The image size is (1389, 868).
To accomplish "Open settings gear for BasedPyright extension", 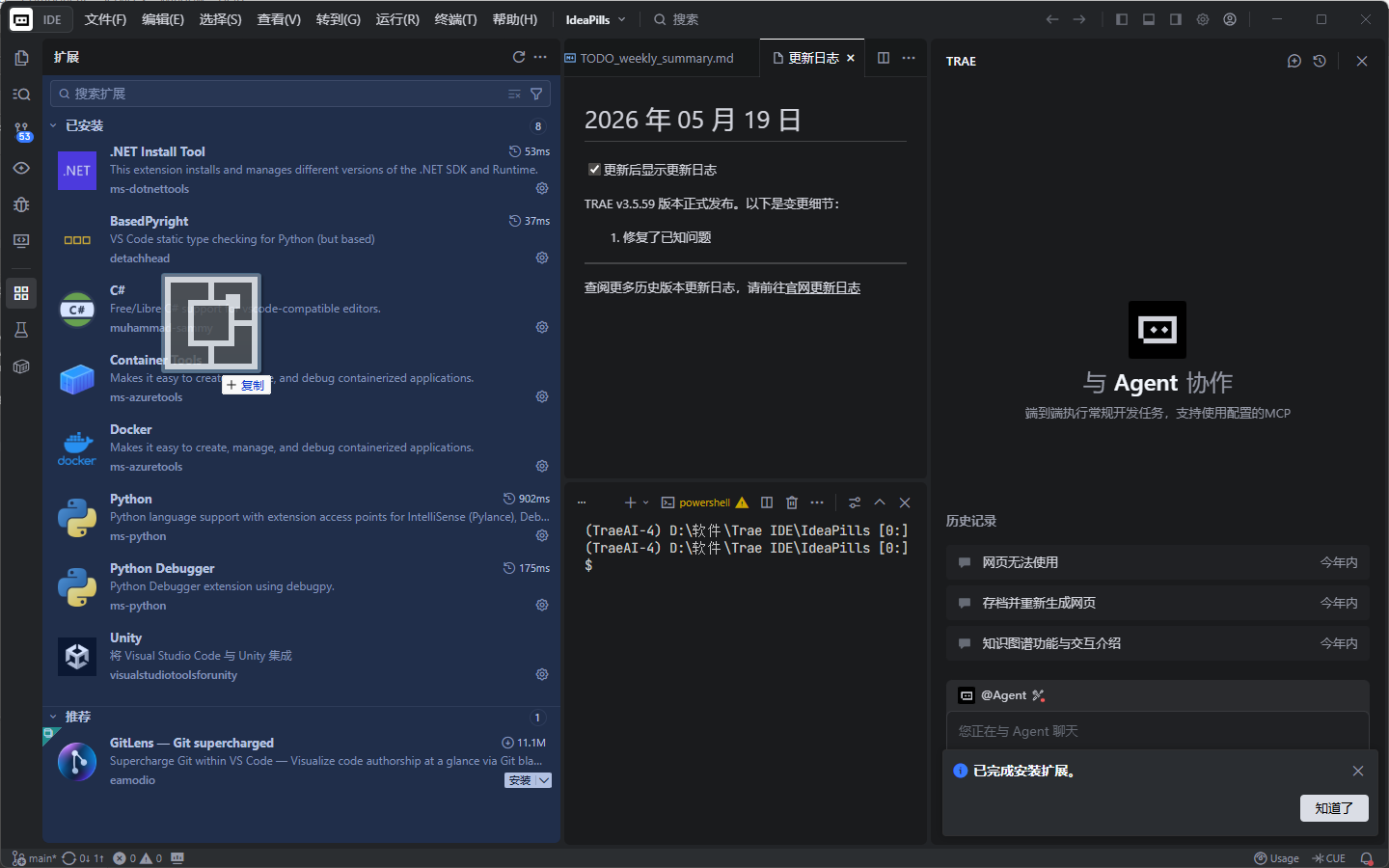I will 542,258.
